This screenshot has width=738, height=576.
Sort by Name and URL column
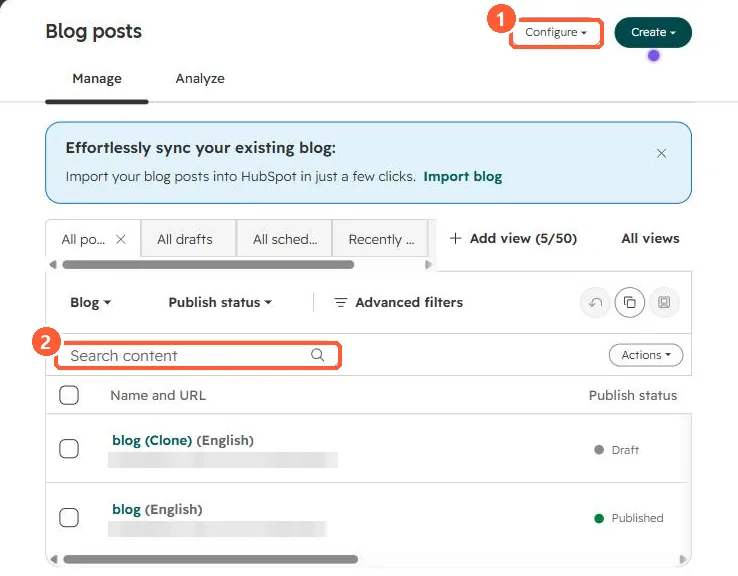158,395
